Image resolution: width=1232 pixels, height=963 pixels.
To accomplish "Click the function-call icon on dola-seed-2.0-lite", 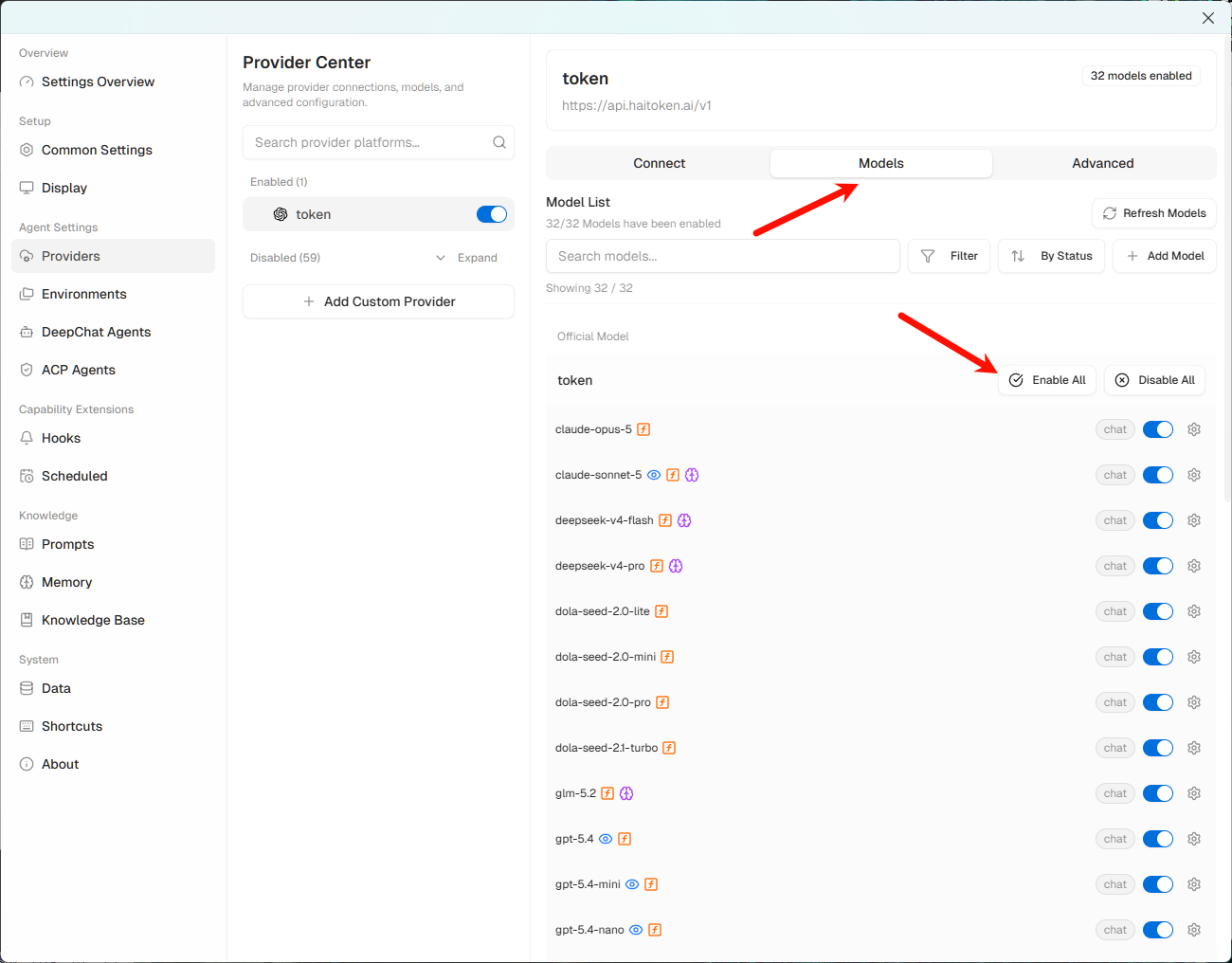I will coord(661,611).
